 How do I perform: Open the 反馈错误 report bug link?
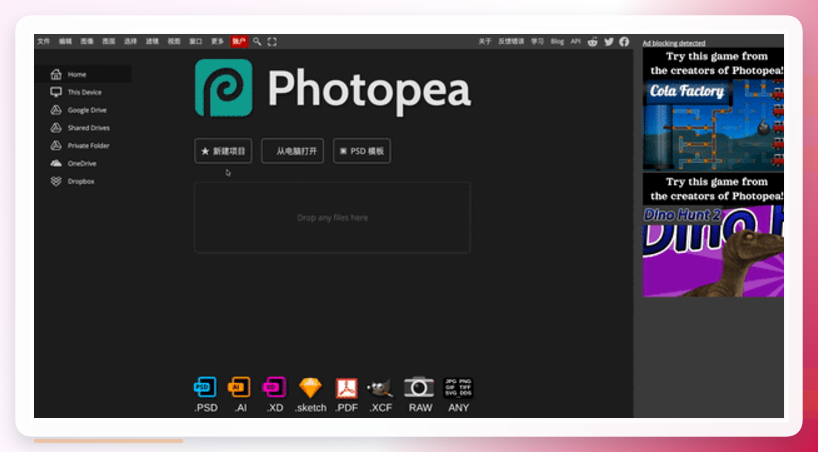[511, 42]
